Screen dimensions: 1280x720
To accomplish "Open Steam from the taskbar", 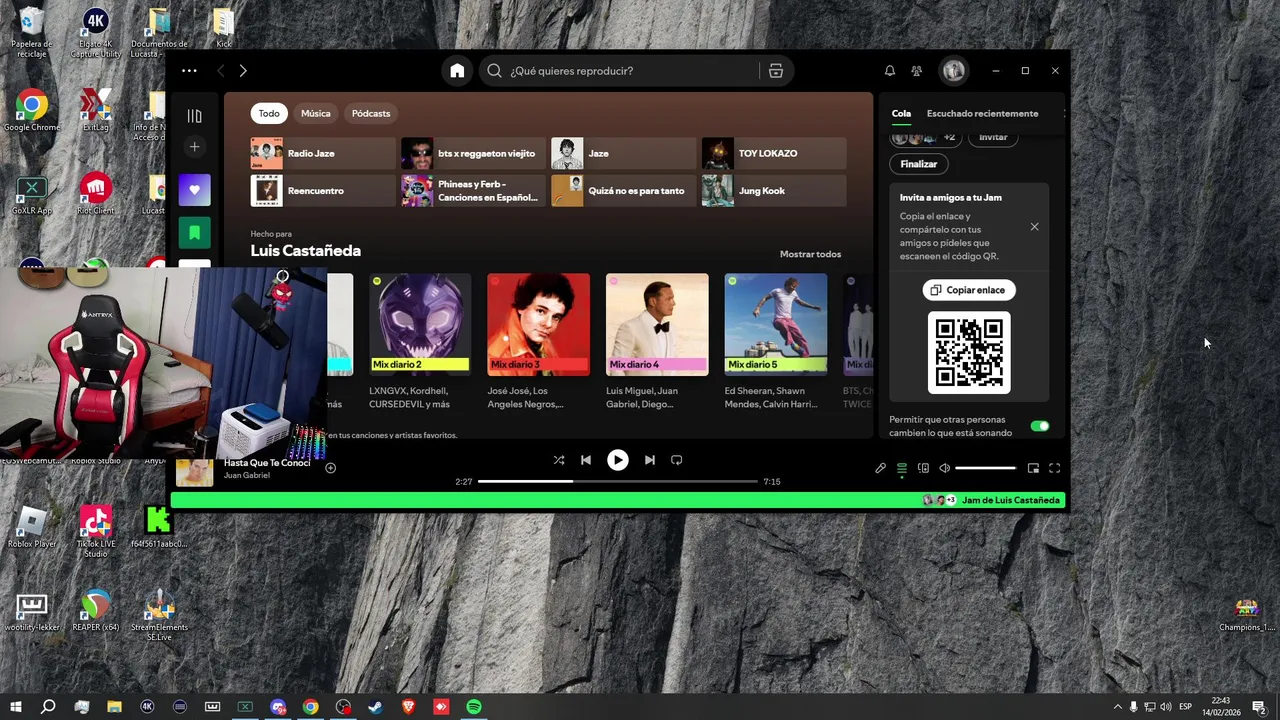I will 376,707.
